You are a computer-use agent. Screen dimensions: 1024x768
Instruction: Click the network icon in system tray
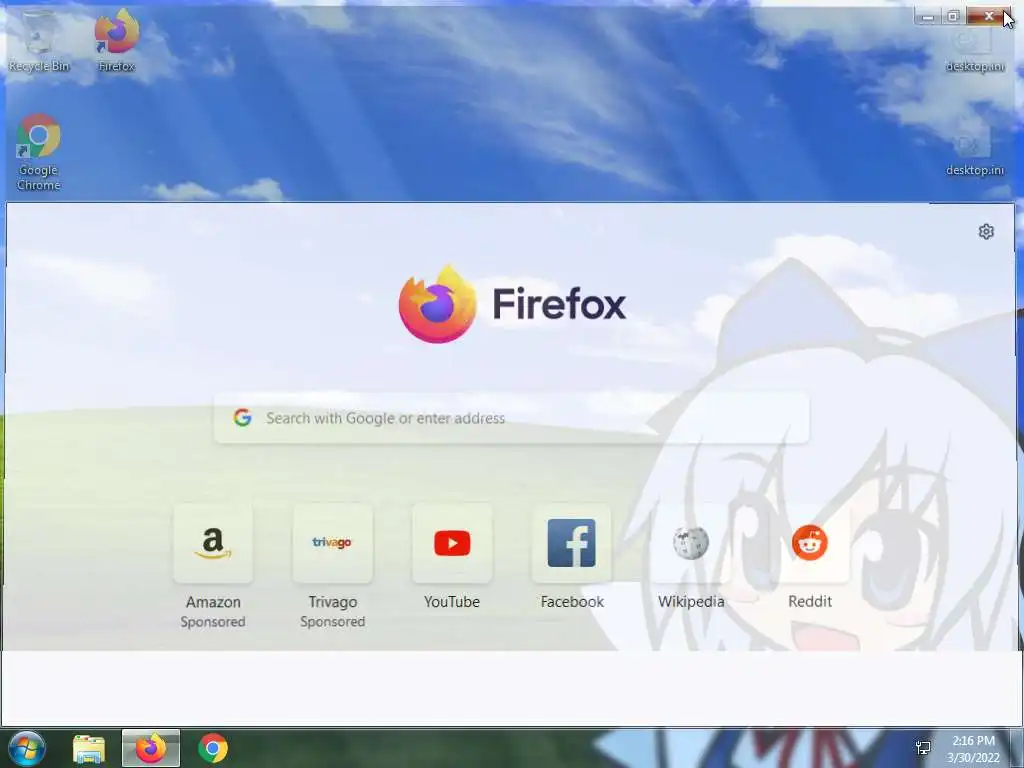pos(923,748)
